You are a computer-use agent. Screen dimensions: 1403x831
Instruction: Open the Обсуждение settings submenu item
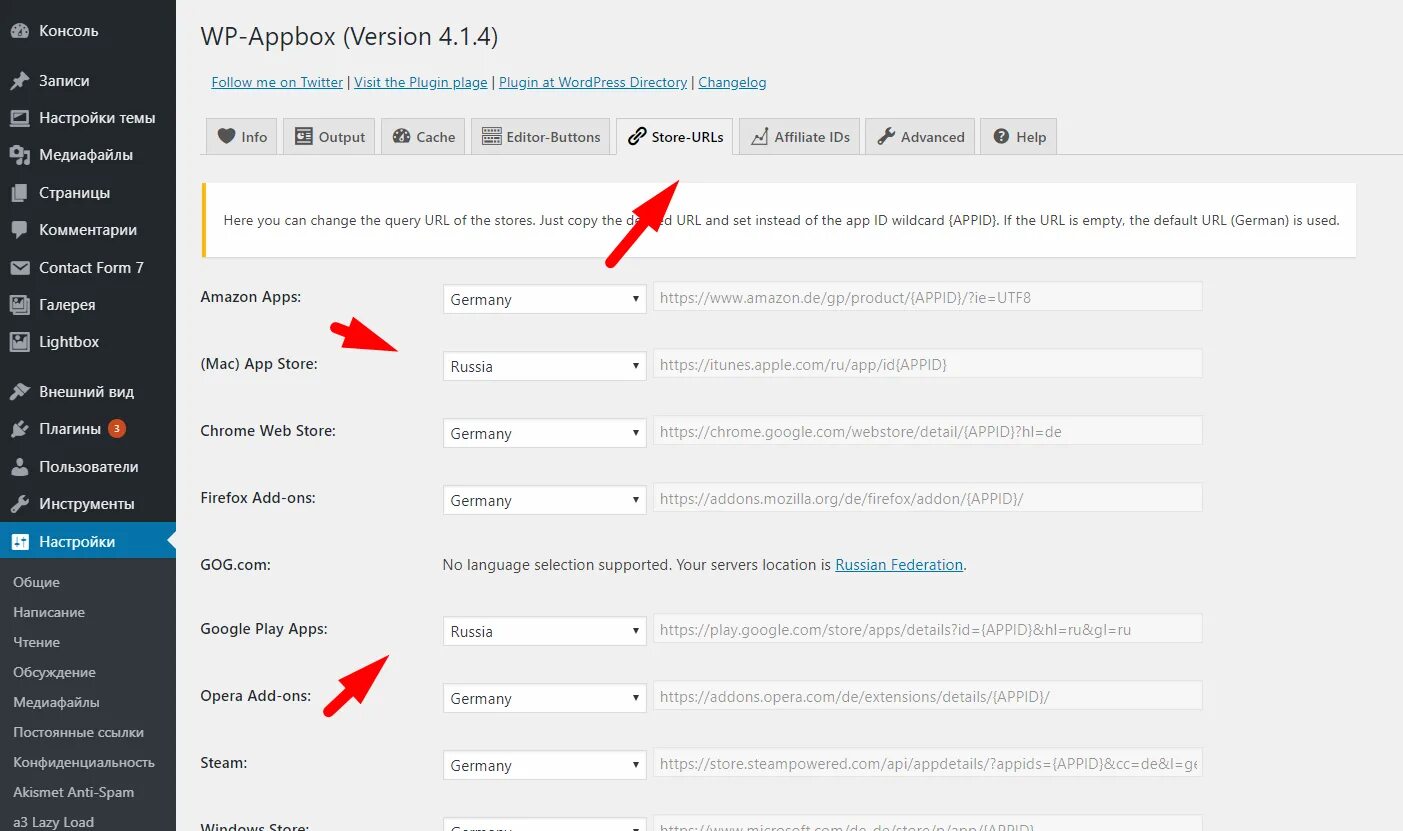55,672
